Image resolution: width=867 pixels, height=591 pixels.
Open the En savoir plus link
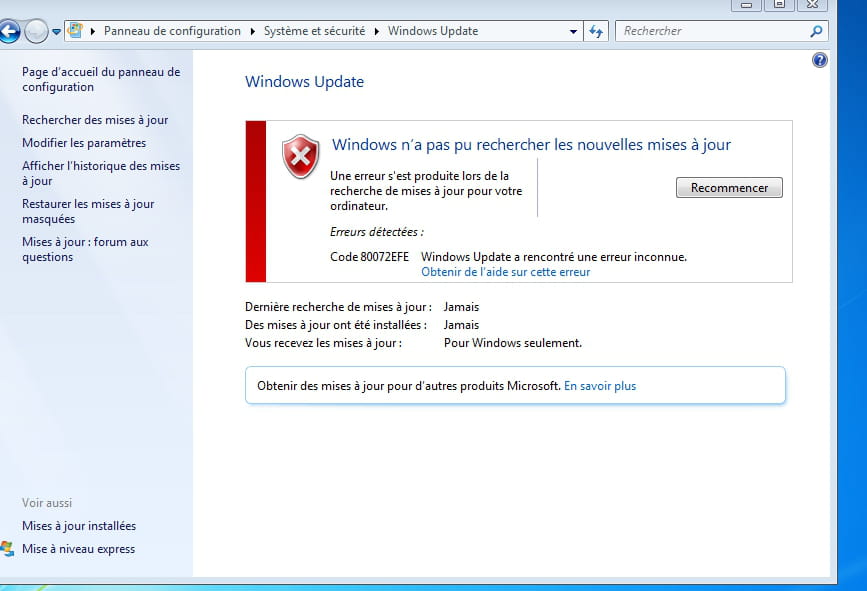tap(600, 386)
